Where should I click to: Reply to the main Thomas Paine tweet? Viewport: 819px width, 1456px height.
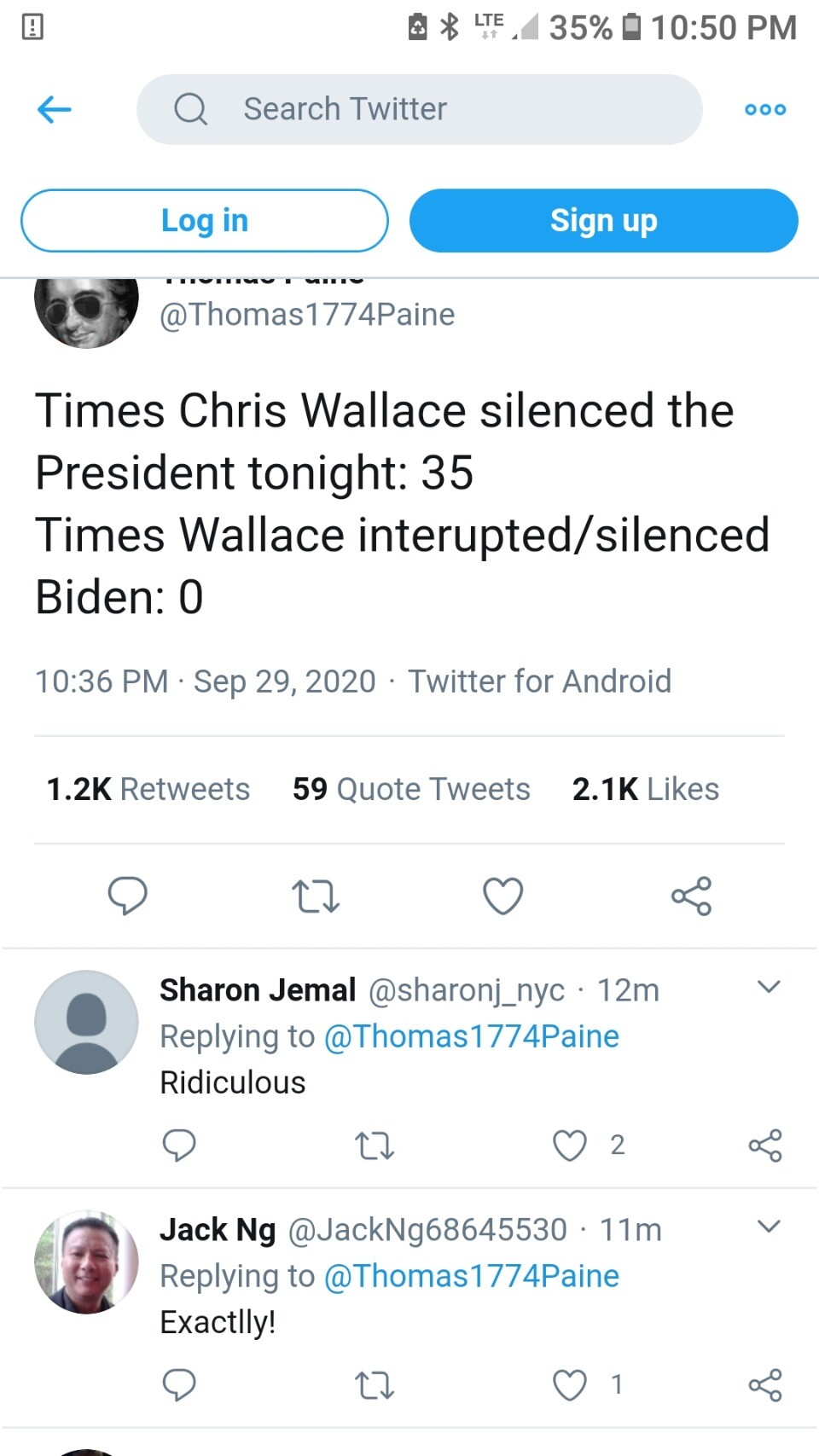(127, 896)
